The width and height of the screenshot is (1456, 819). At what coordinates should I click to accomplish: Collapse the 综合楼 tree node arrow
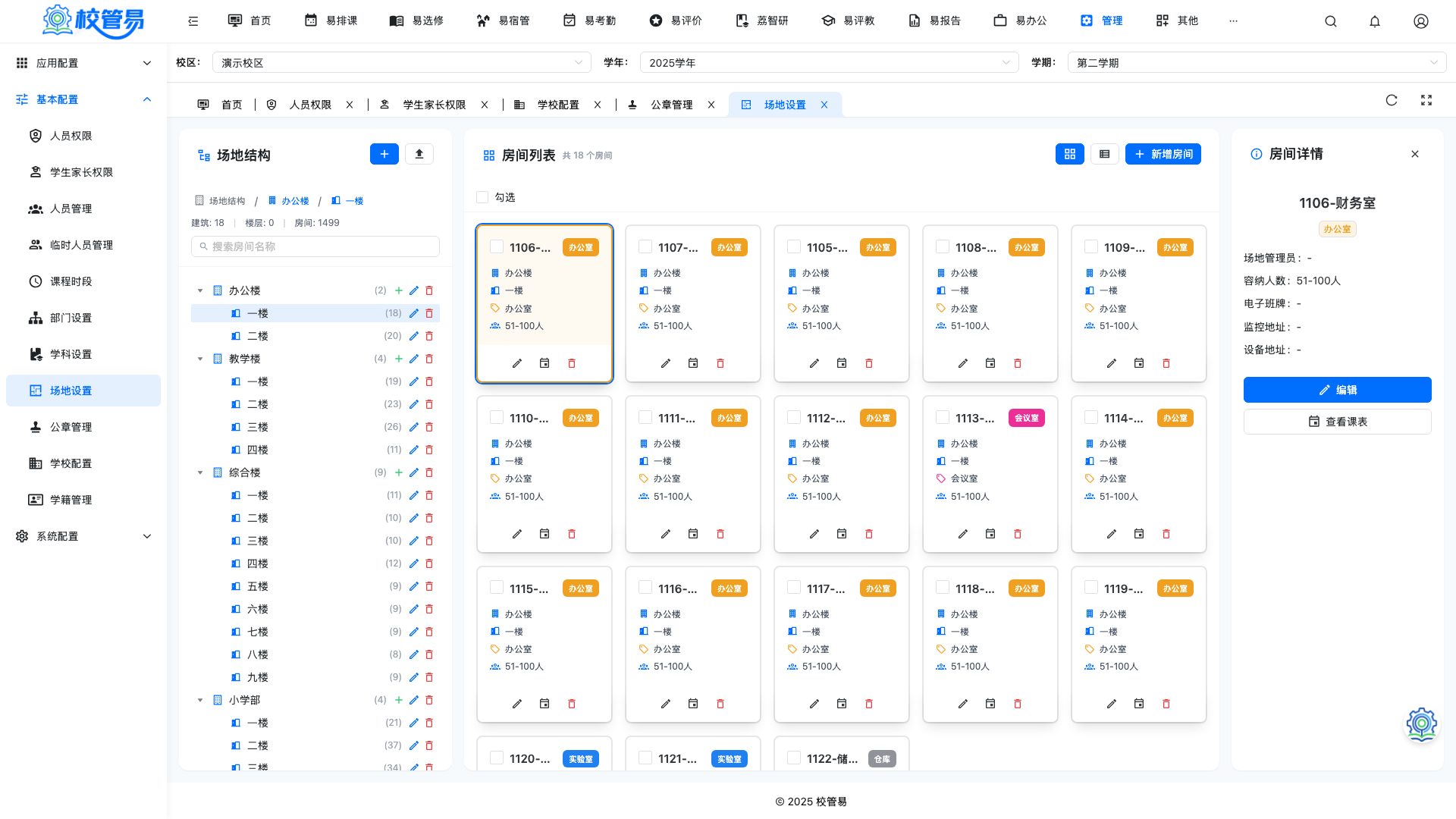click(200, 472)
